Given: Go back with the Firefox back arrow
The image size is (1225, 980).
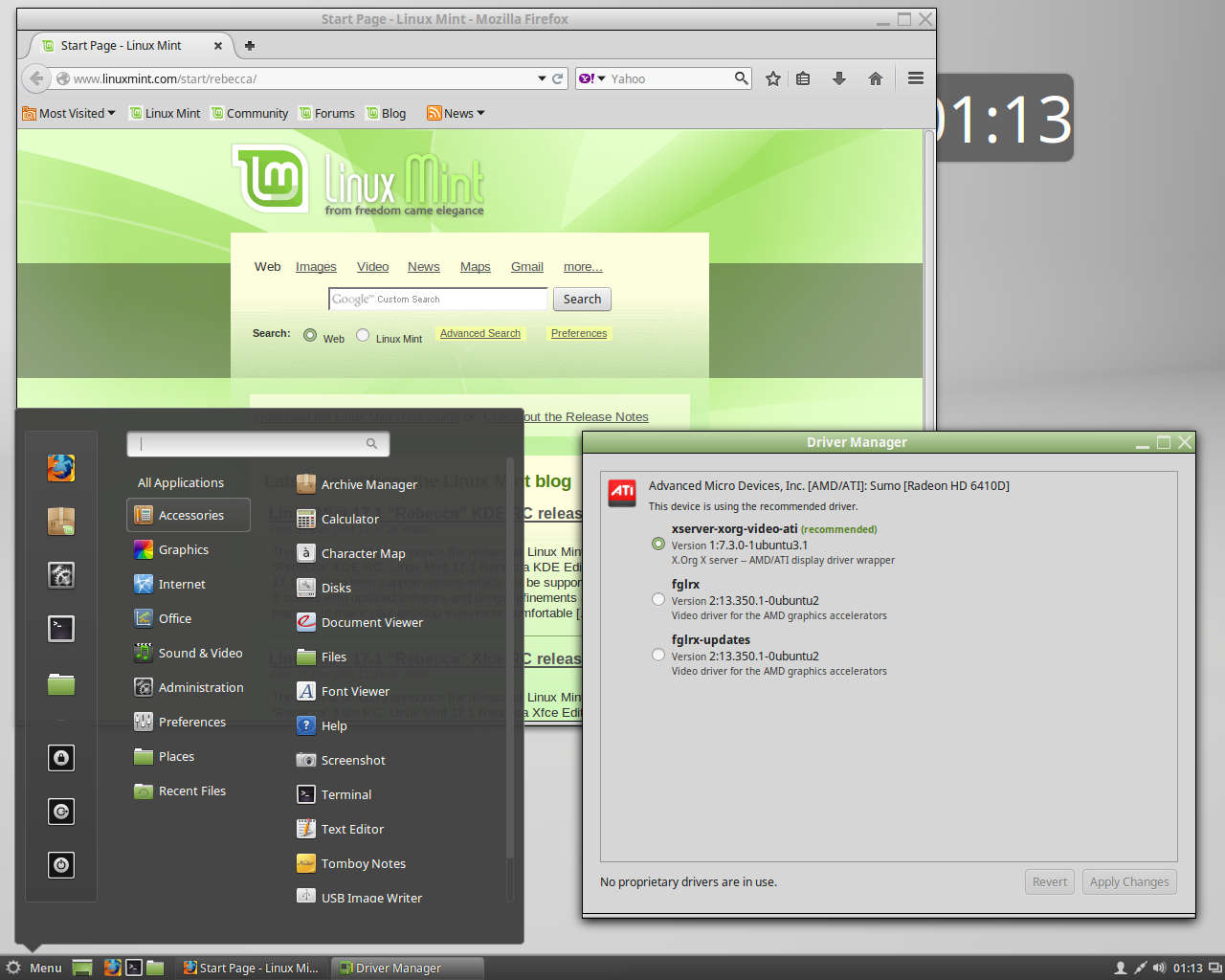Looking at the screenshot, I should [35, 78].
